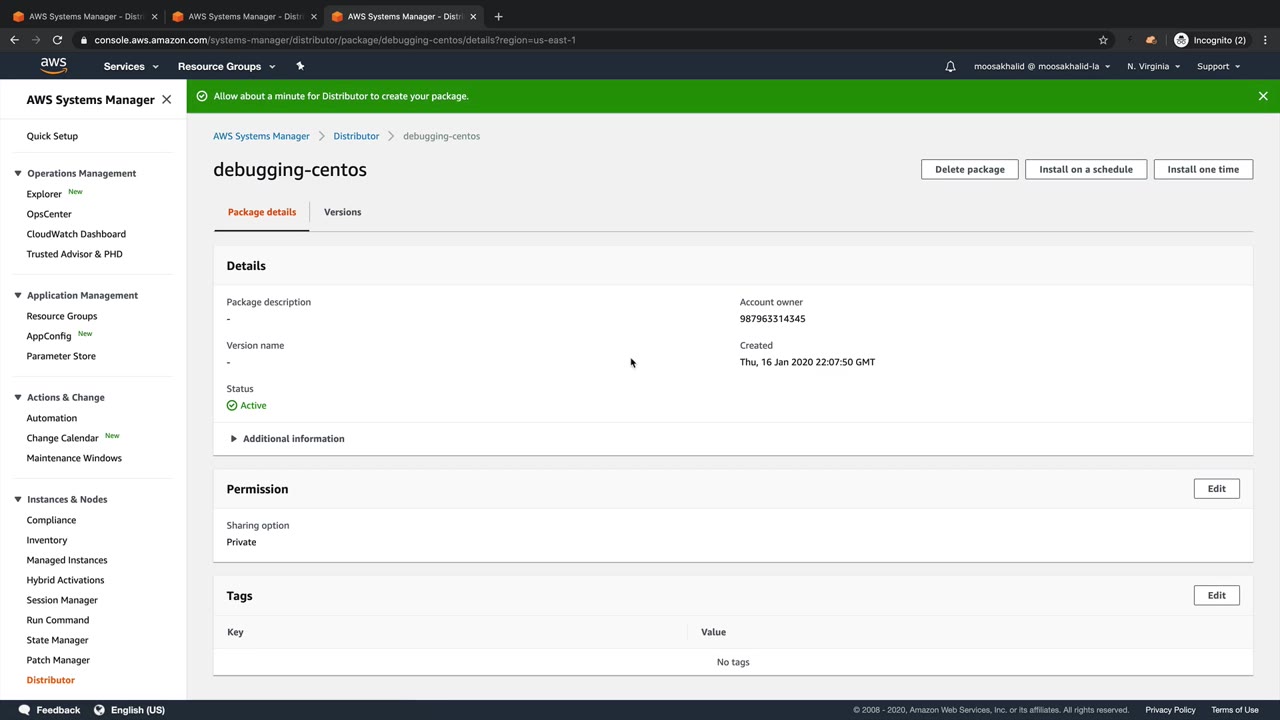Select the Package details tab
Image resolution: width=1280 pixels, height=720 pixels.
click(x=261, y=212)
